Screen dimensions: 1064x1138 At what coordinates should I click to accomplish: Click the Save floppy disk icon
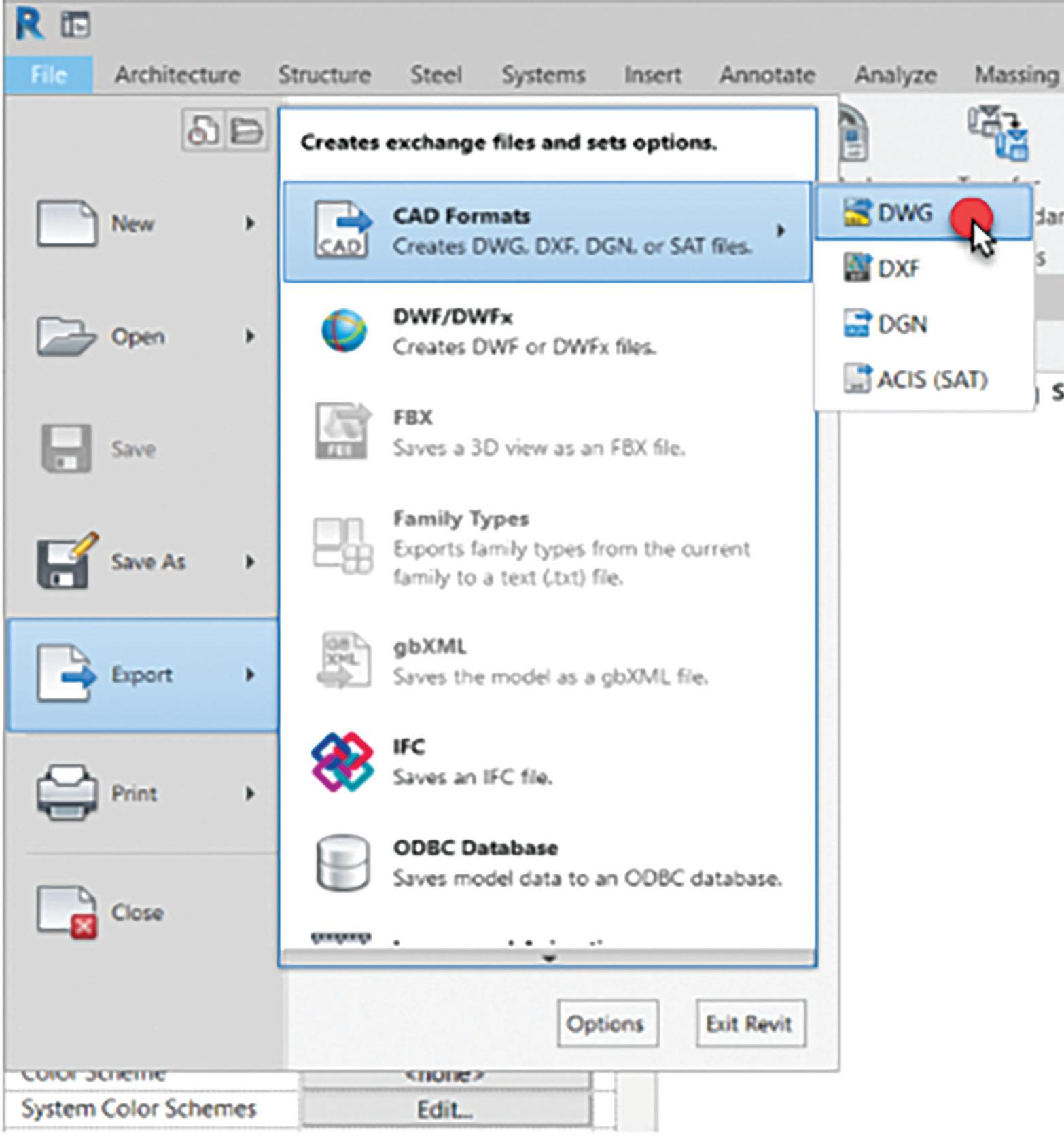pos(66,448)
